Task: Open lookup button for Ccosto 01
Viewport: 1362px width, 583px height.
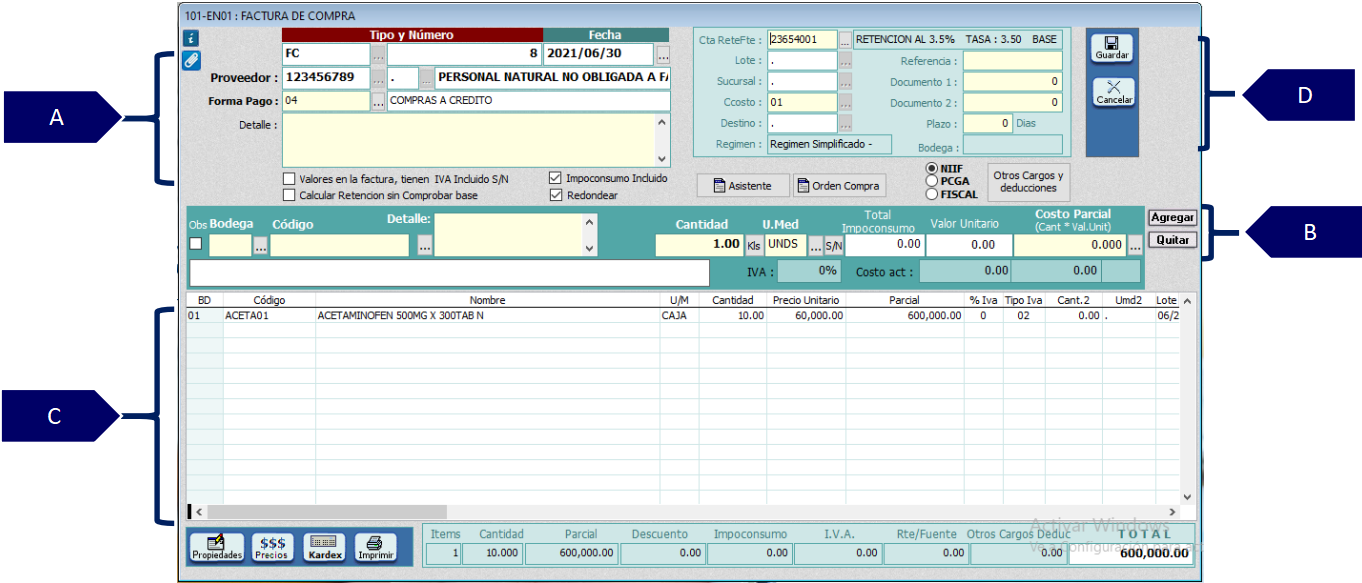Action: pos(845,103)
